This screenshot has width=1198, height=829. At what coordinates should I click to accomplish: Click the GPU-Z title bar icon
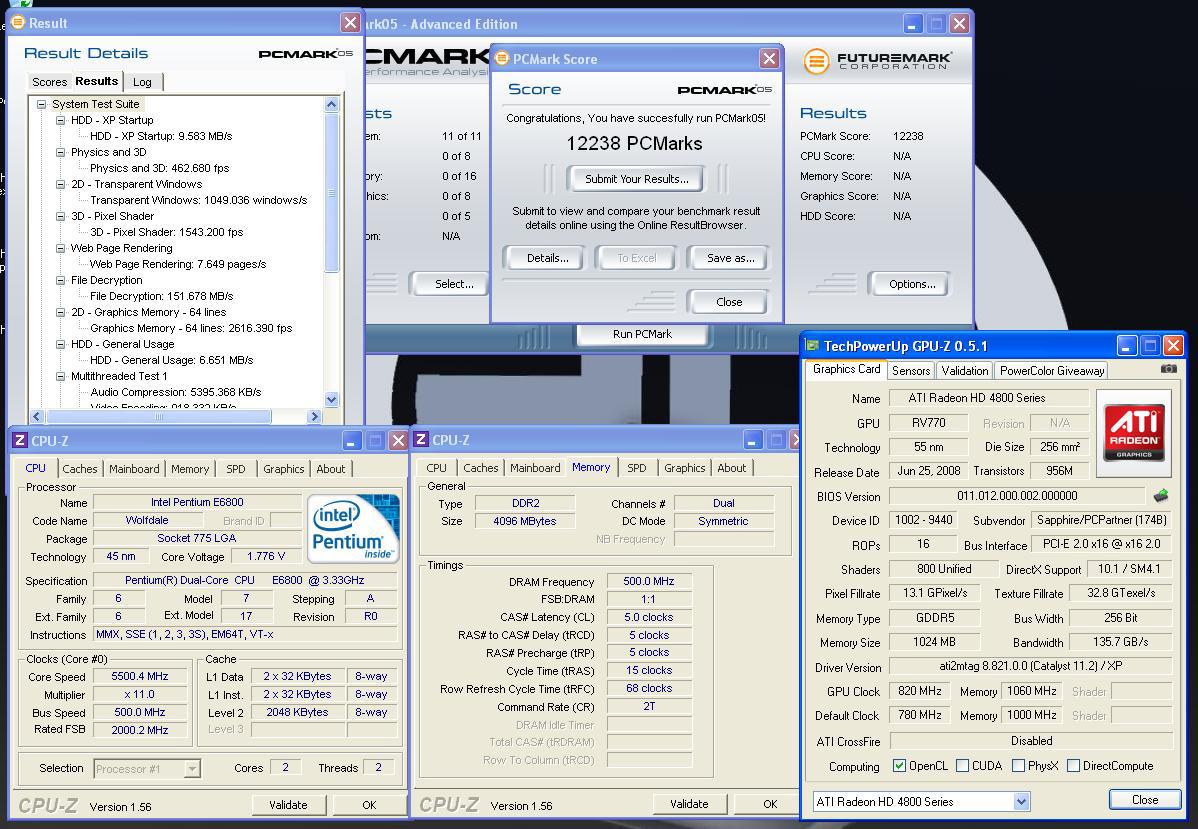[812, 346]
